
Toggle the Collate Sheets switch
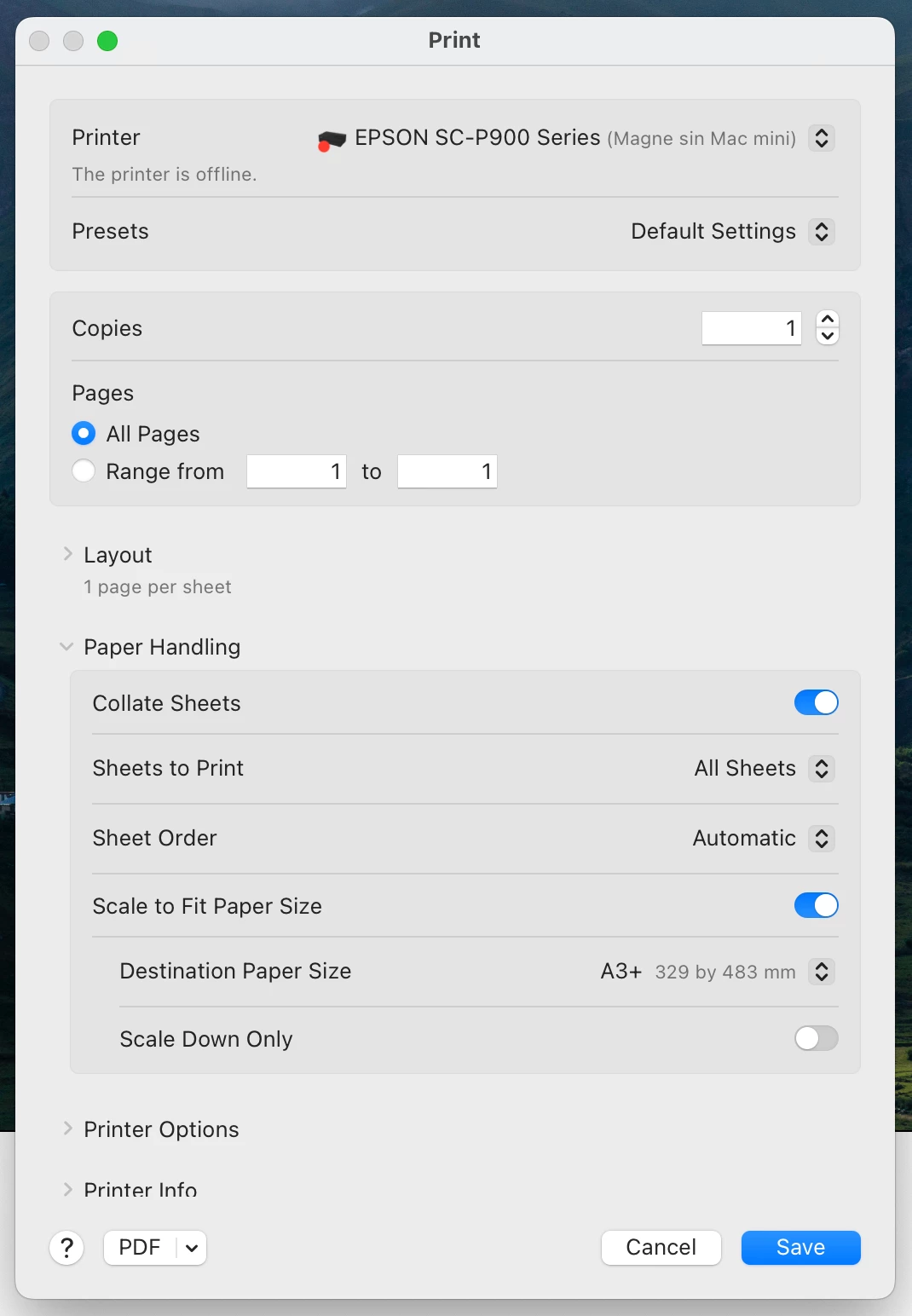tap(817, 702)
